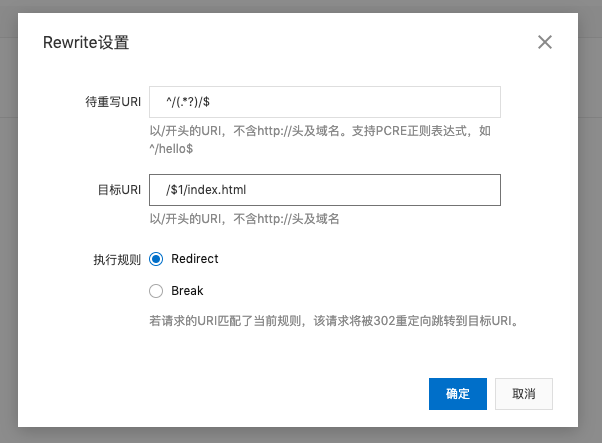Click the Rewrite设置 dialog title

pyautogui.click(x=85, y=43)
